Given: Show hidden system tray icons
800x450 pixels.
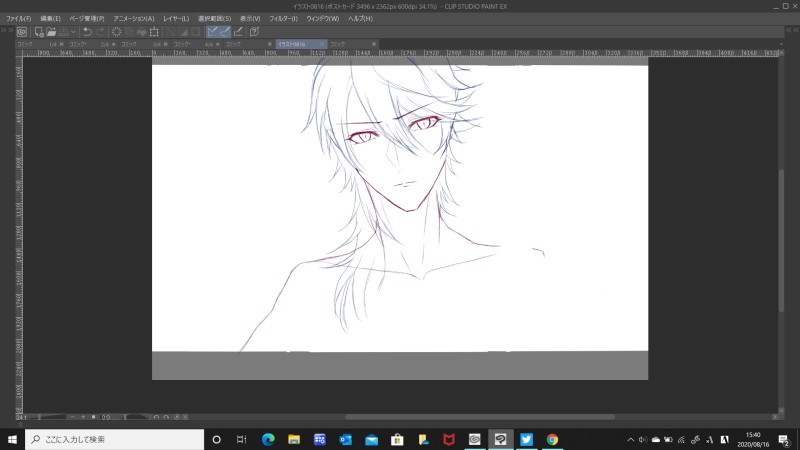Looking at the screenshot, I should [x=631, y=439].
